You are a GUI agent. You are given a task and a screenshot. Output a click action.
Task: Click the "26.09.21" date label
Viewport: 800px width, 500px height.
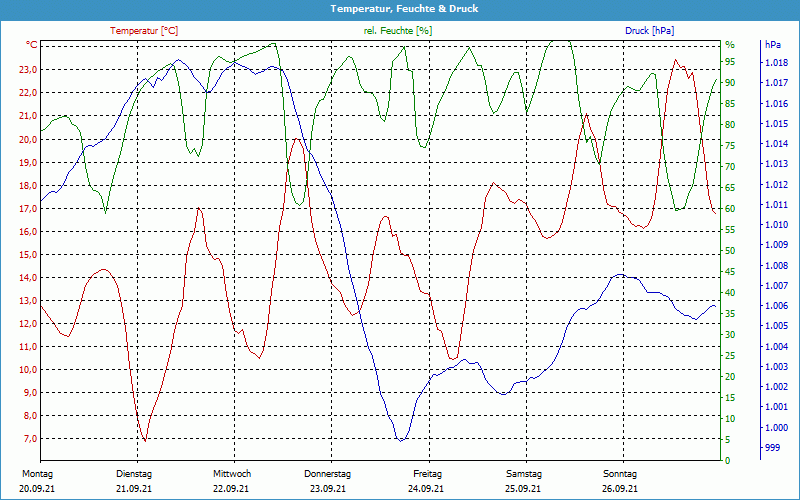620,489
